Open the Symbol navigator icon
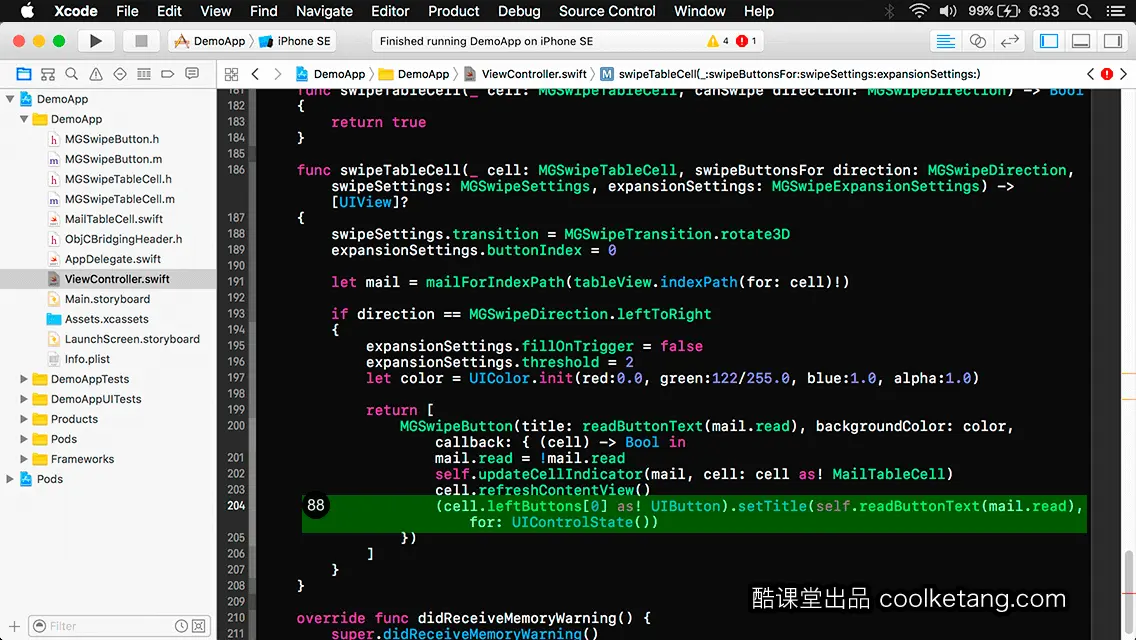 [48, 74]
